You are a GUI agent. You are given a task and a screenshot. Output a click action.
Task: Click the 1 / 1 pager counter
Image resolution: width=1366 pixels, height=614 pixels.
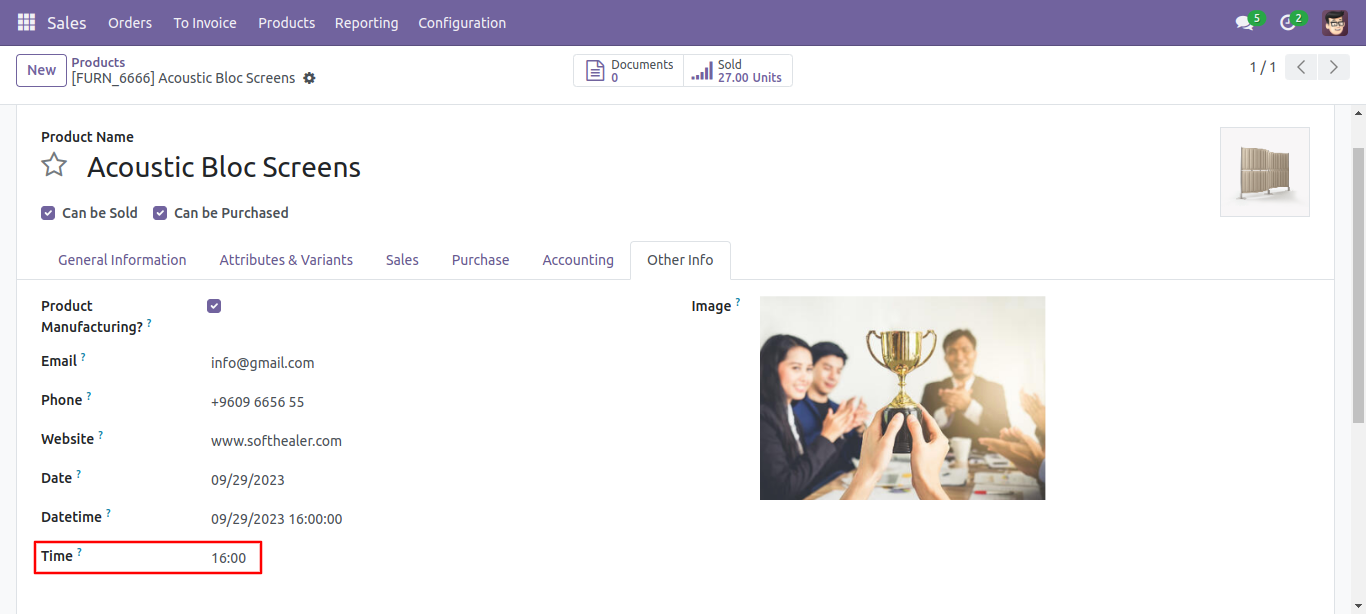tap(1263, 67)
